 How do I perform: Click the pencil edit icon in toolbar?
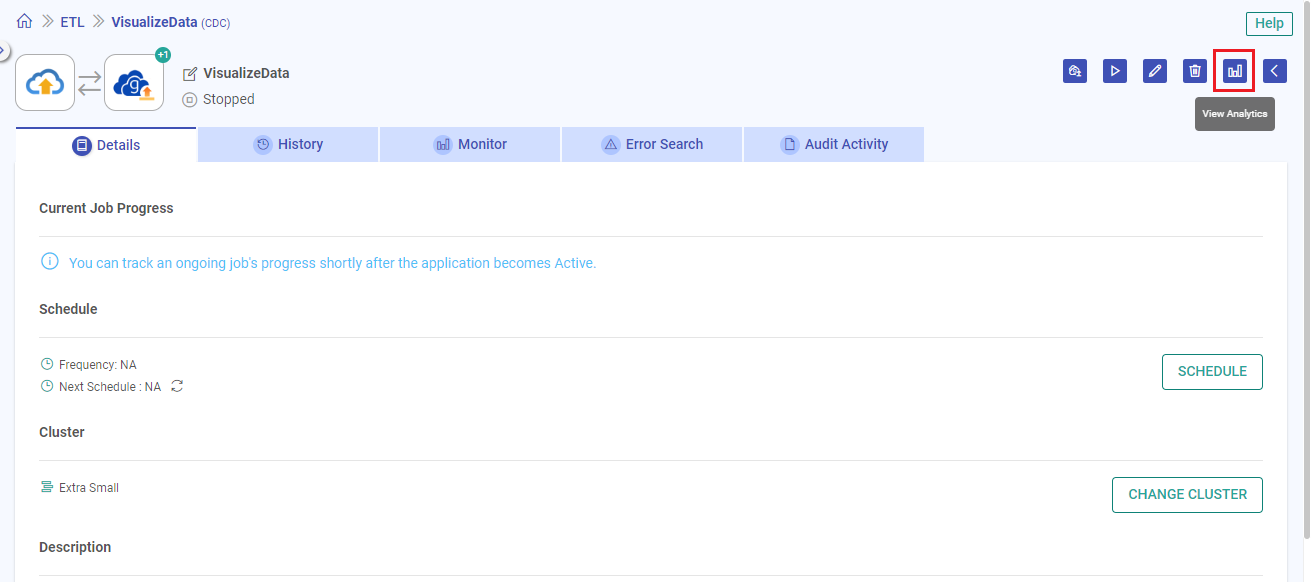tap(1154, 71)
